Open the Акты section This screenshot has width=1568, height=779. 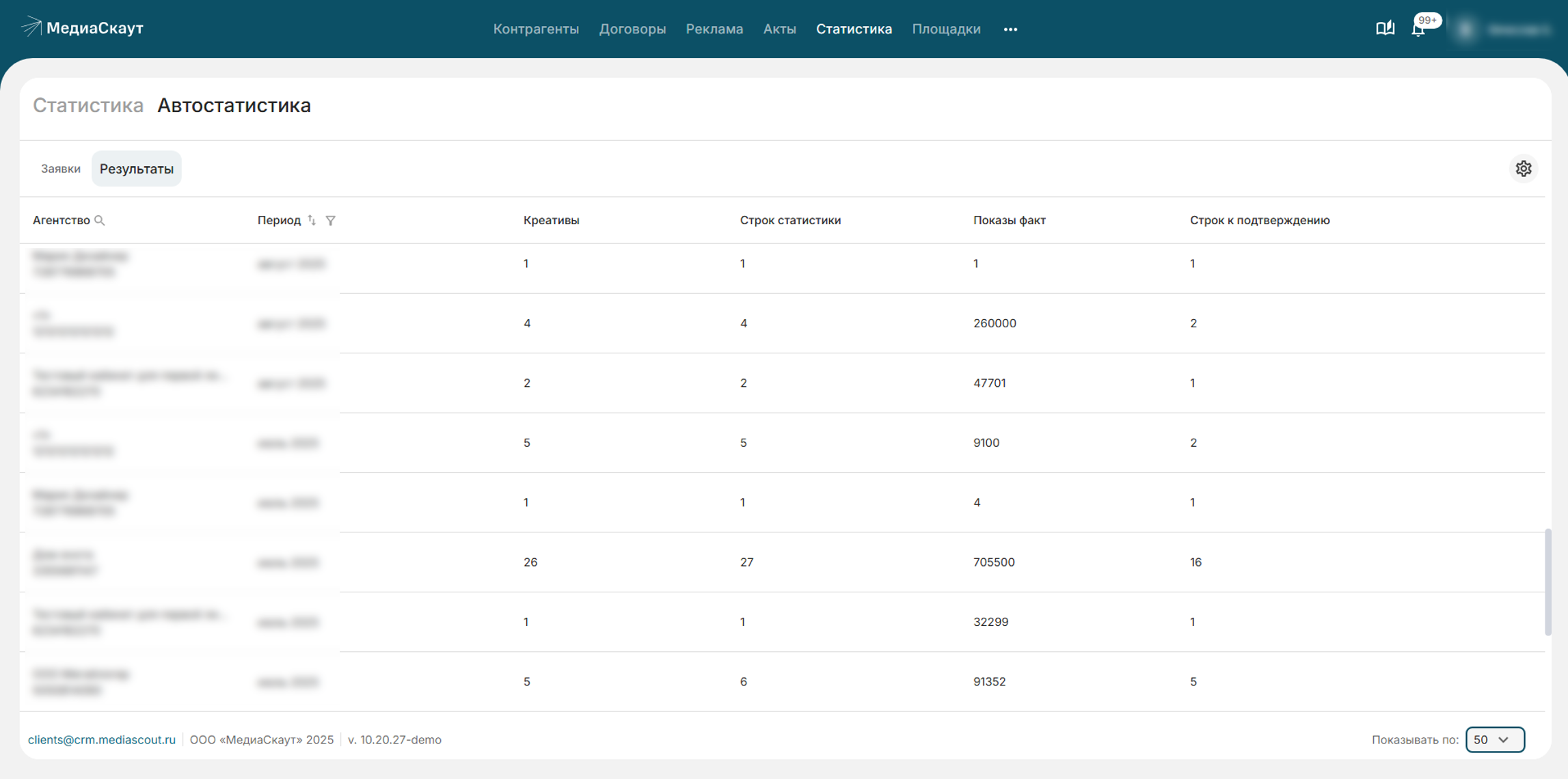pos(779,29)
